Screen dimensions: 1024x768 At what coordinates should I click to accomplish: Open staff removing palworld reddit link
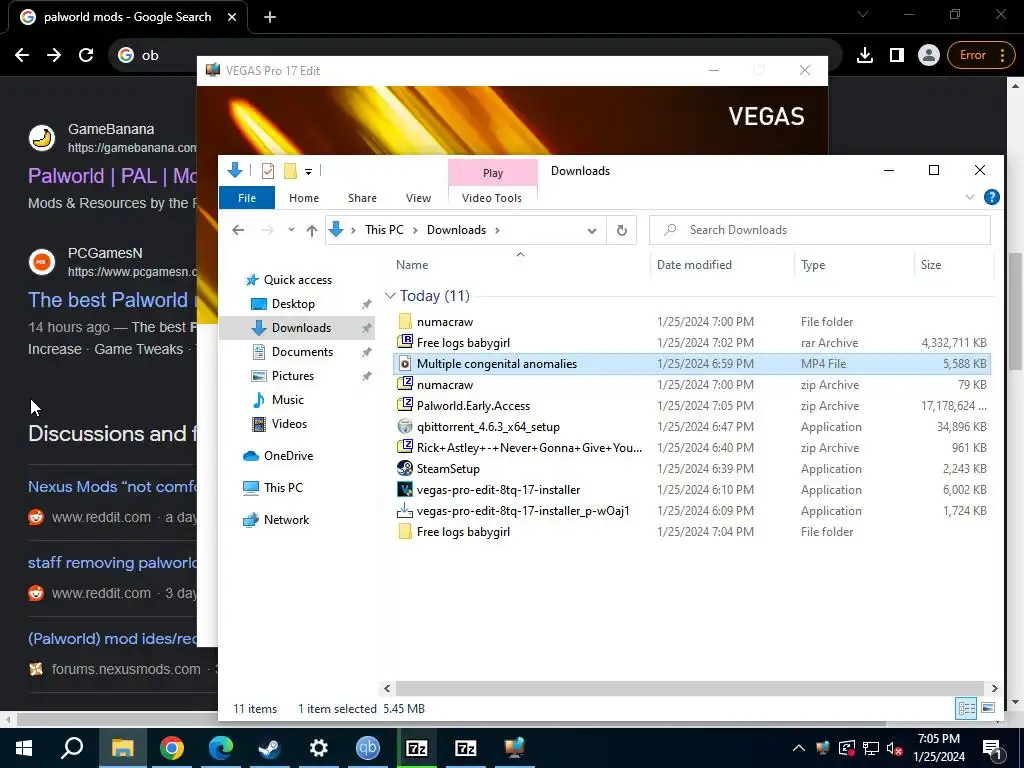[x=112, y=562]
